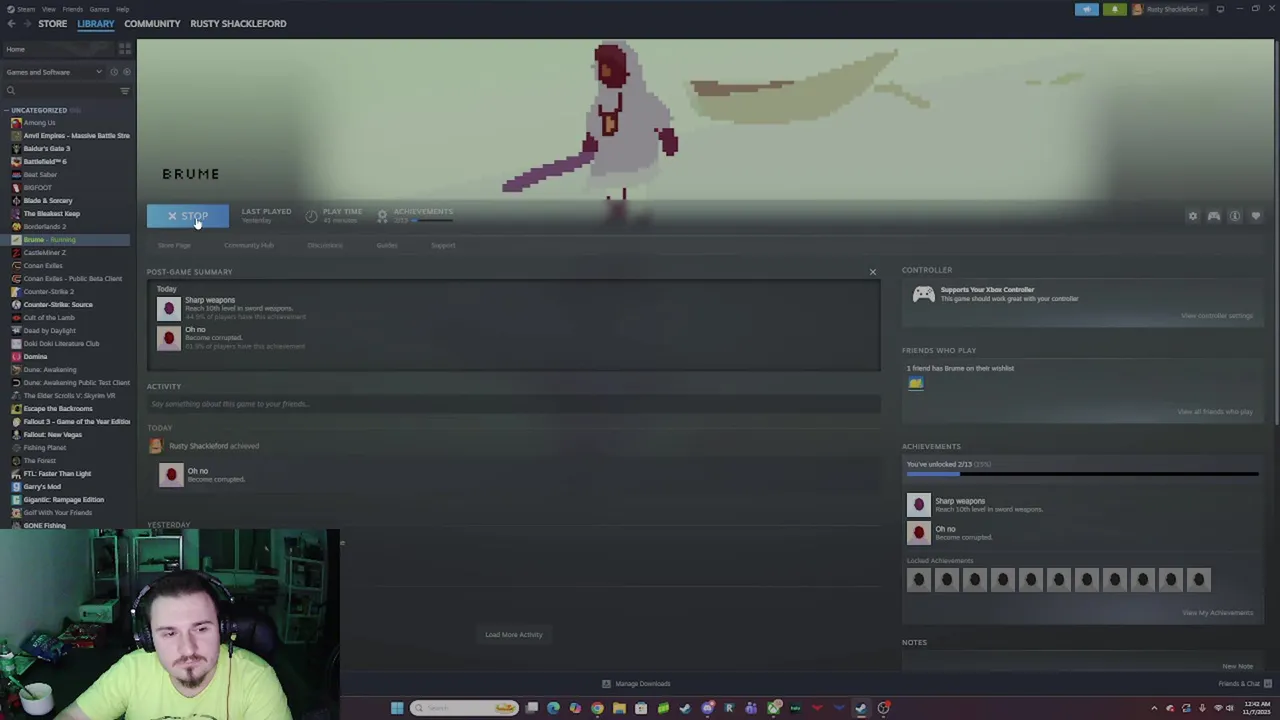The width and height of the screenshot is (1280, 720).
Task: Click the Domina game icon in sidebar
Action: click(x=16, y=357)
